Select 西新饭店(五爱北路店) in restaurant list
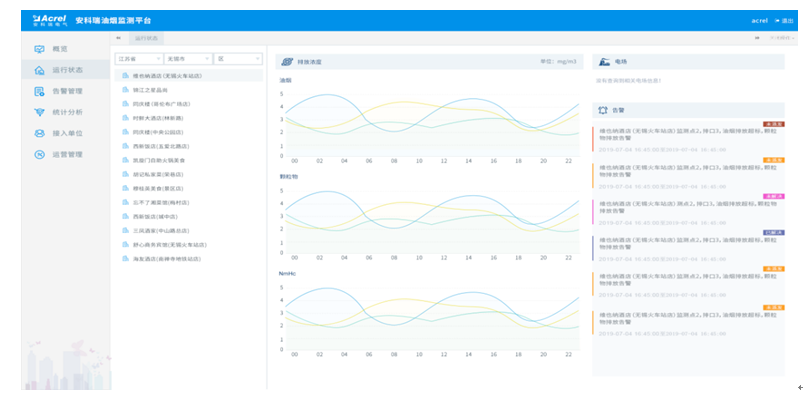803x396 pixels. coord(188,146)
